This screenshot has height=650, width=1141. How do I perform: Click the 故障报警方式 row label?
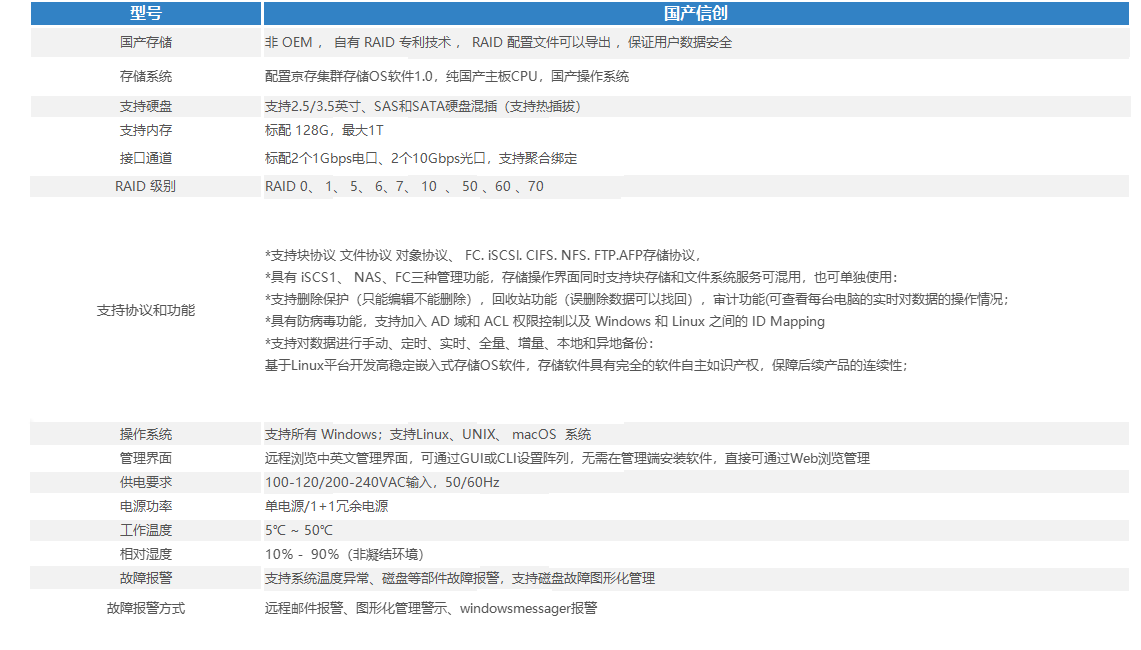[146, 608]
